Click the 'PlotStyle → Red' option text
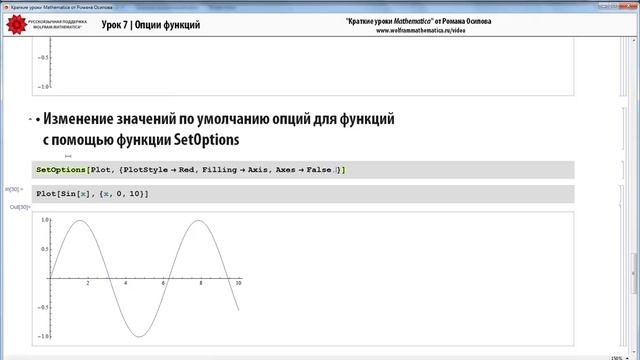 (x=159, y=170)
